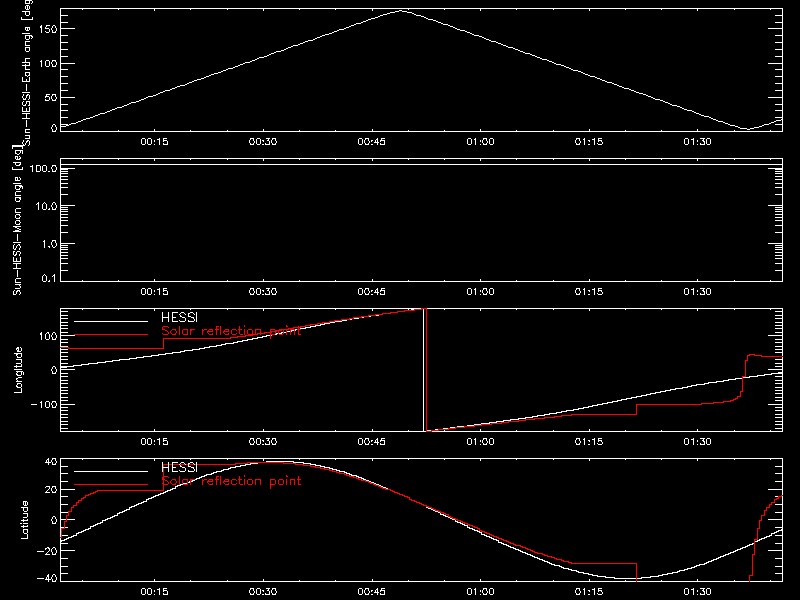Image resolution: width=800 pixels, height=600 pixels.
Task: Click the "Sun-HESSI-Earth angle [deg]" axis title
Action: [27, 72]
